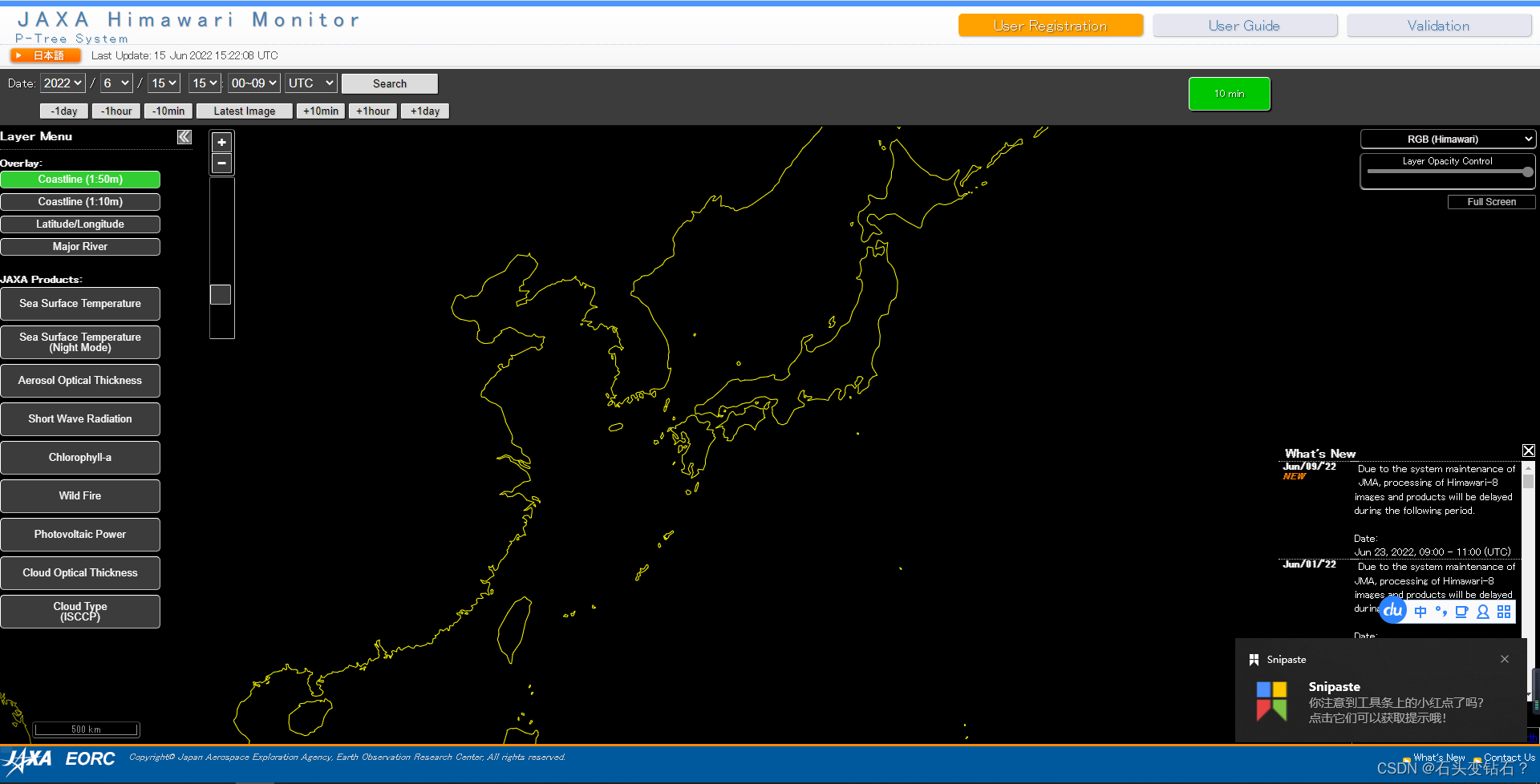The height and width of the screenshot is (784, 1540).
Task: Click the Last Update timestamp text
Action: (184, 55)
